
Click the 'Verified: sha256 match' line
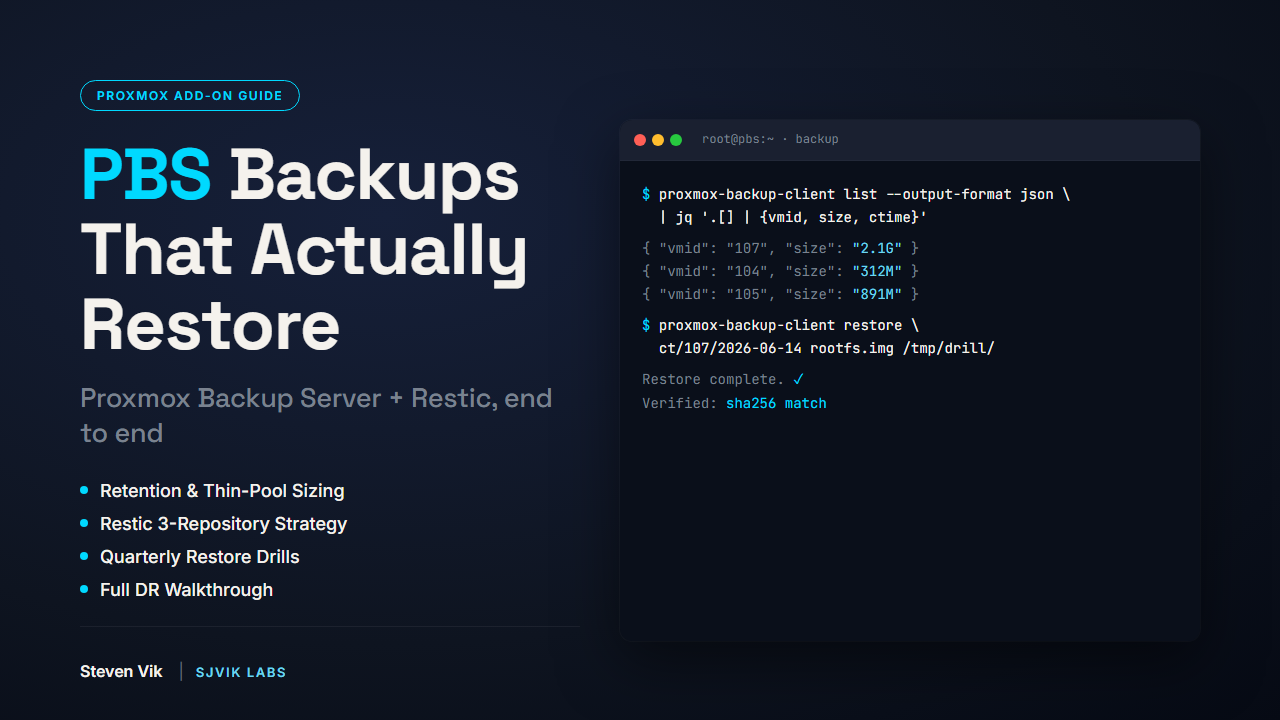pos(734,403)
